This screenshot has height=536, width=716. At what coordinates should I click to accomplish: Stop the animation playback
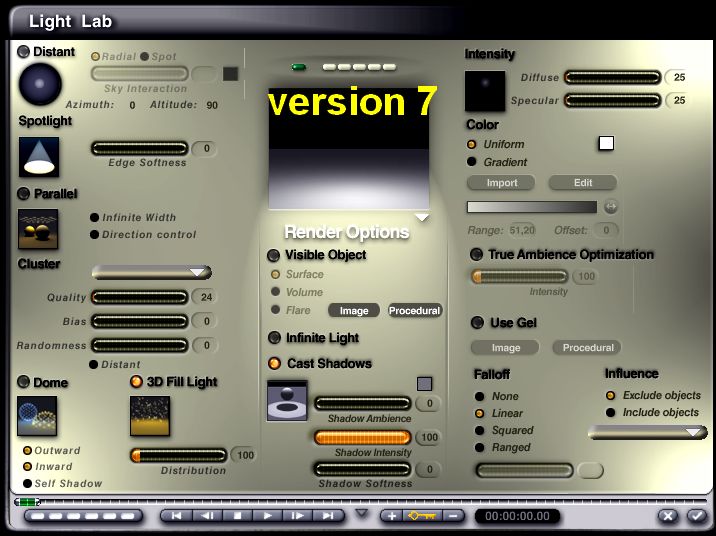[237, 516]
